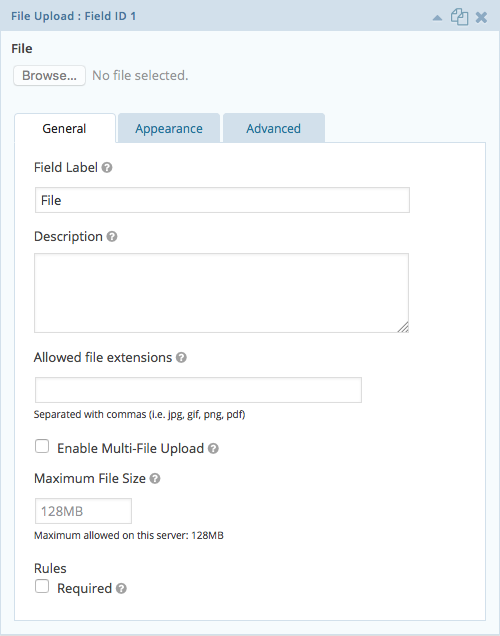The width and height of the screenshot is (500, 636).
Task: Switch to the Appearance tab
Action: click(x=169, y=128)
